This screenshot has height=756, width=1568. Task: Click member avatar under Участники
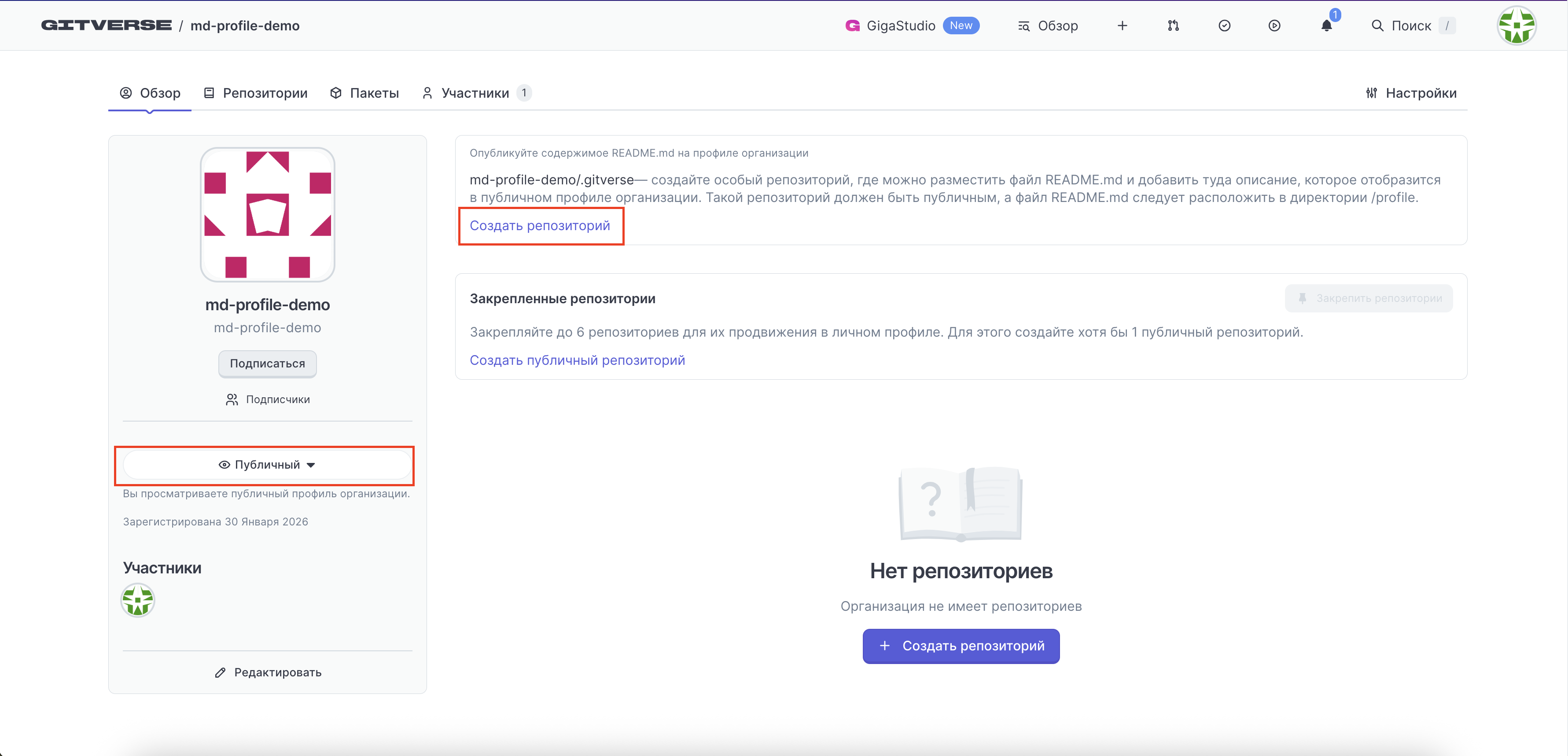click(138, 600)
